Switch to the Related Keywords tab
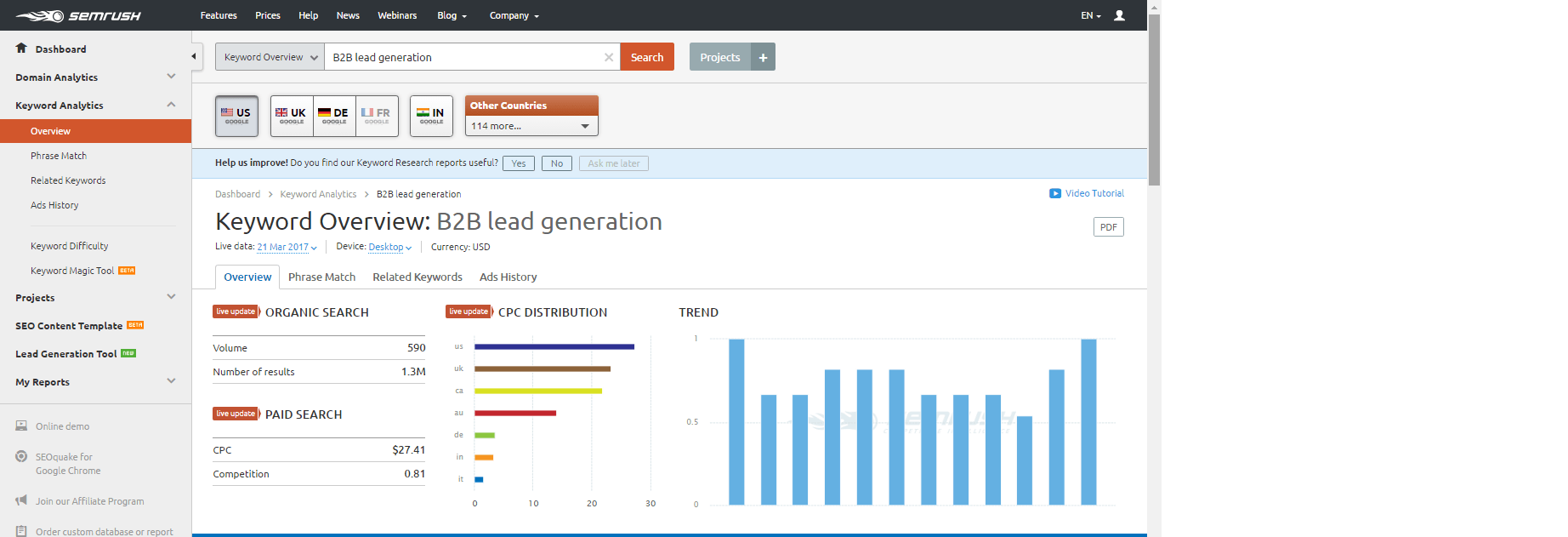 tap(418, 277)
